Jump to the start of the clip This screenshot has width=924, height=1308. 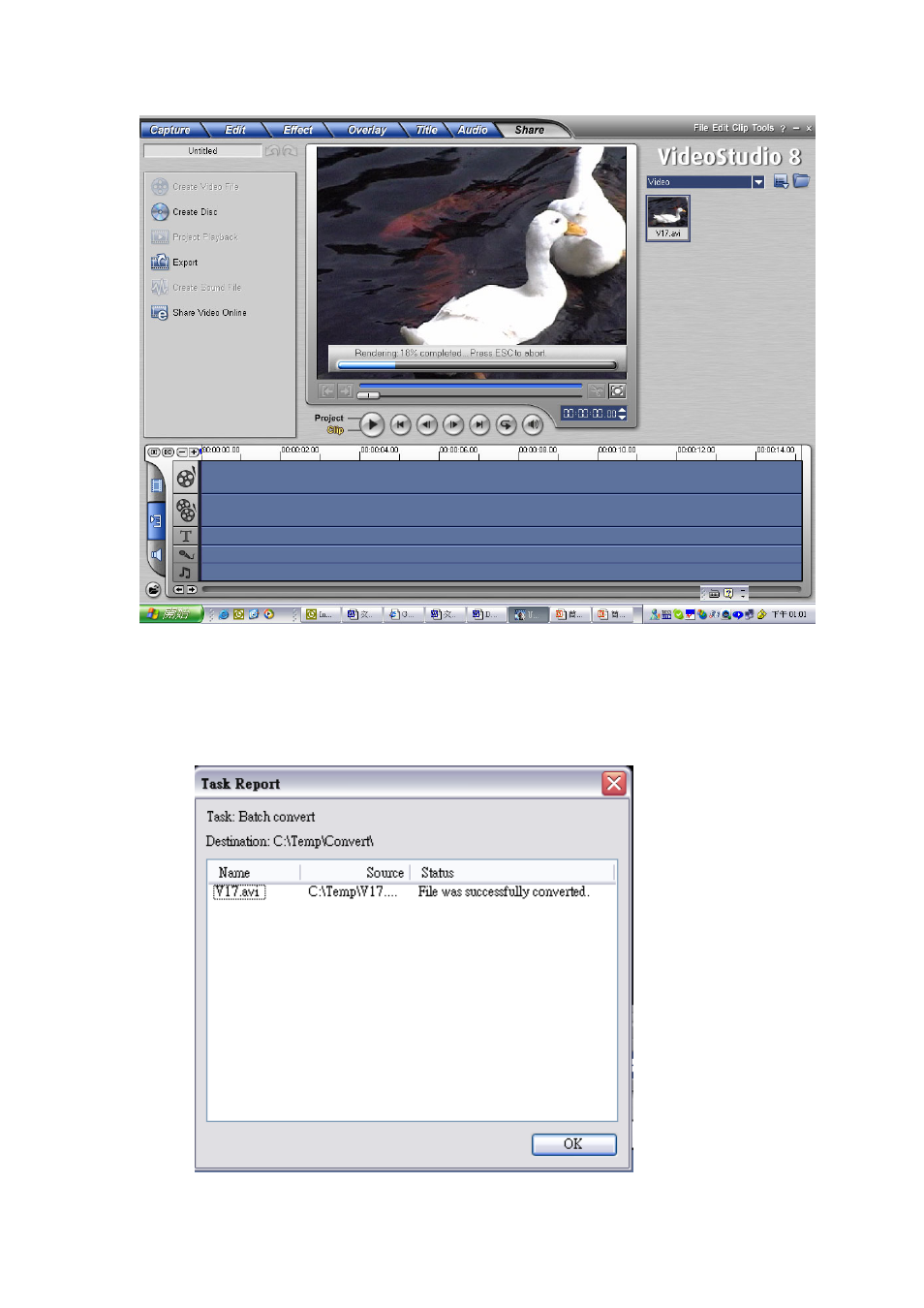(x=400, y=424)
